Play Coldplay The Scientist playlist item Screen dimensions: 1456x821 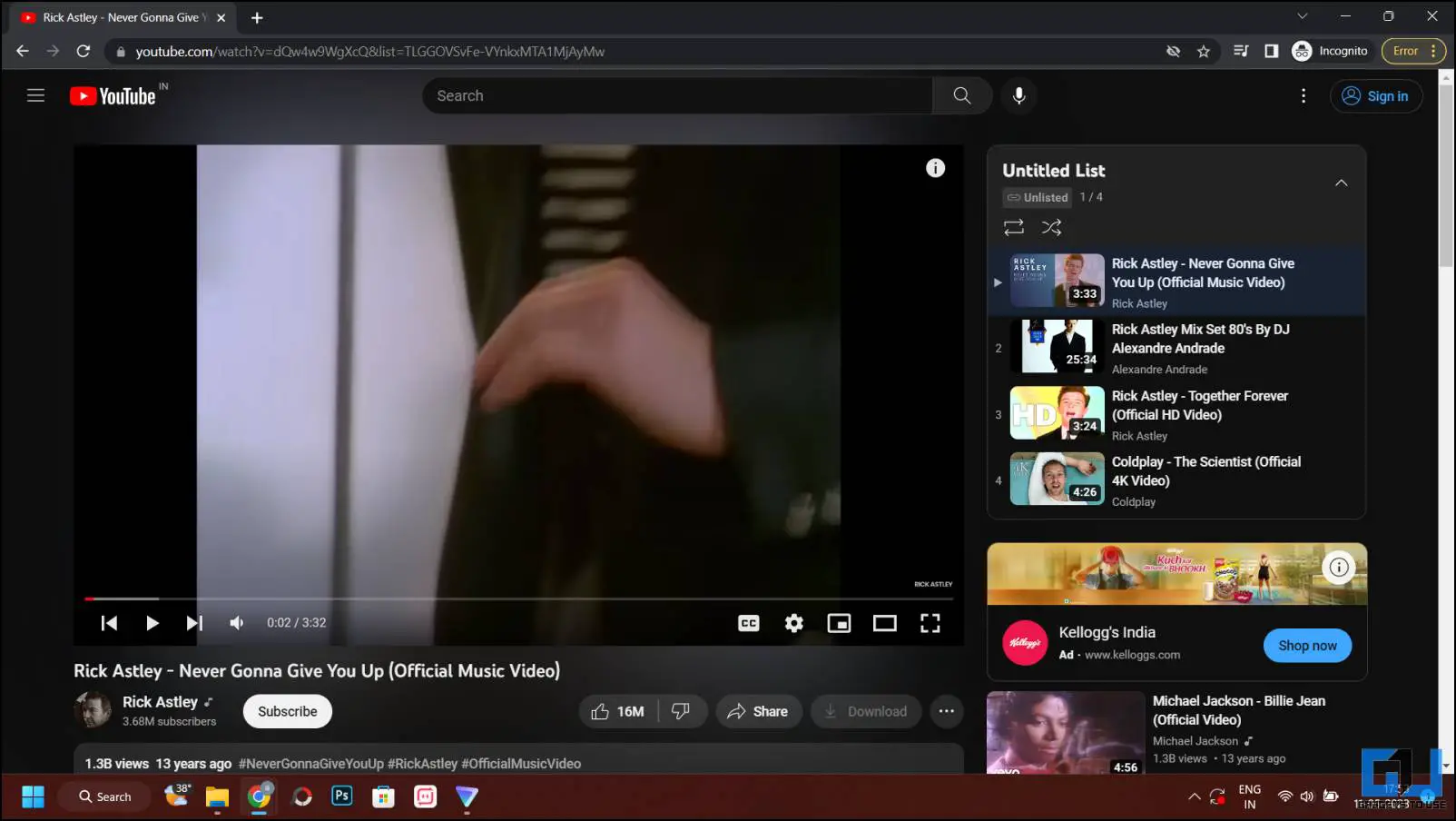[1176, 480]
